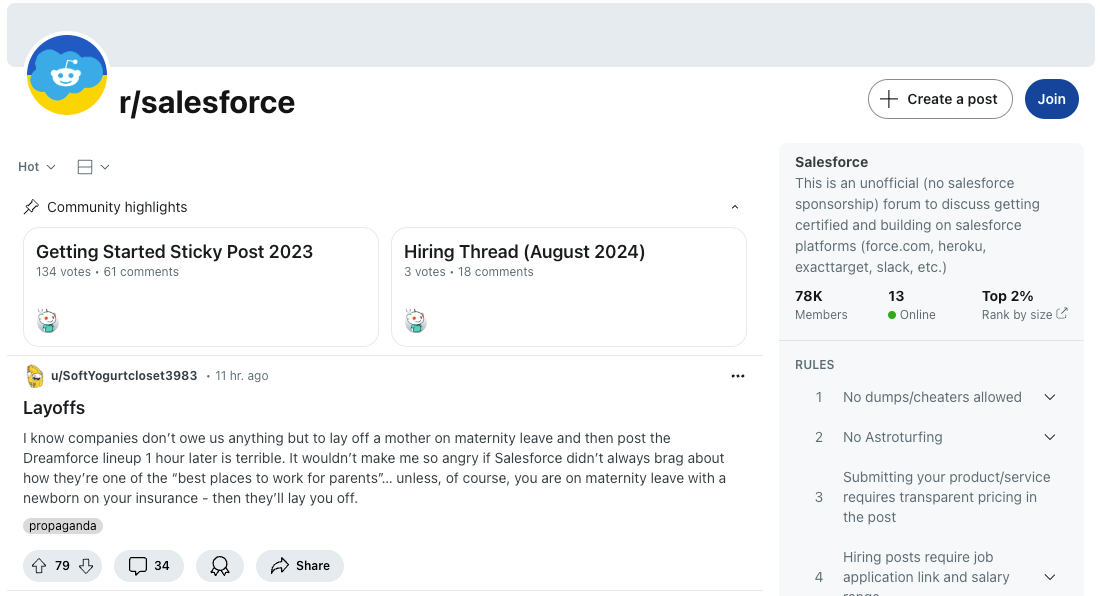This screenshot has width=1100, height=596.
Task: Click the Create a post button
Action: (x=940, y=99)
